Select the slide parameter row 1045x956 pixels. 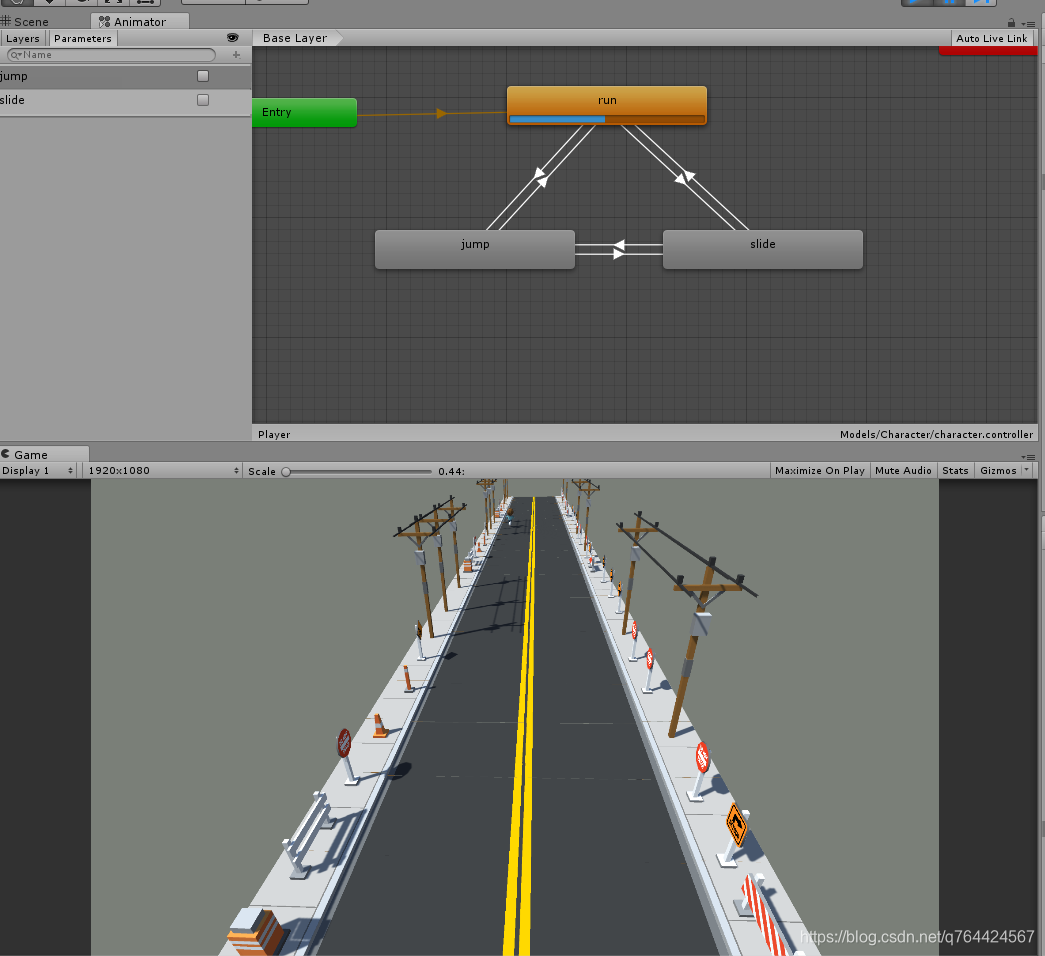pyautogui.click(x=125, y=100)
